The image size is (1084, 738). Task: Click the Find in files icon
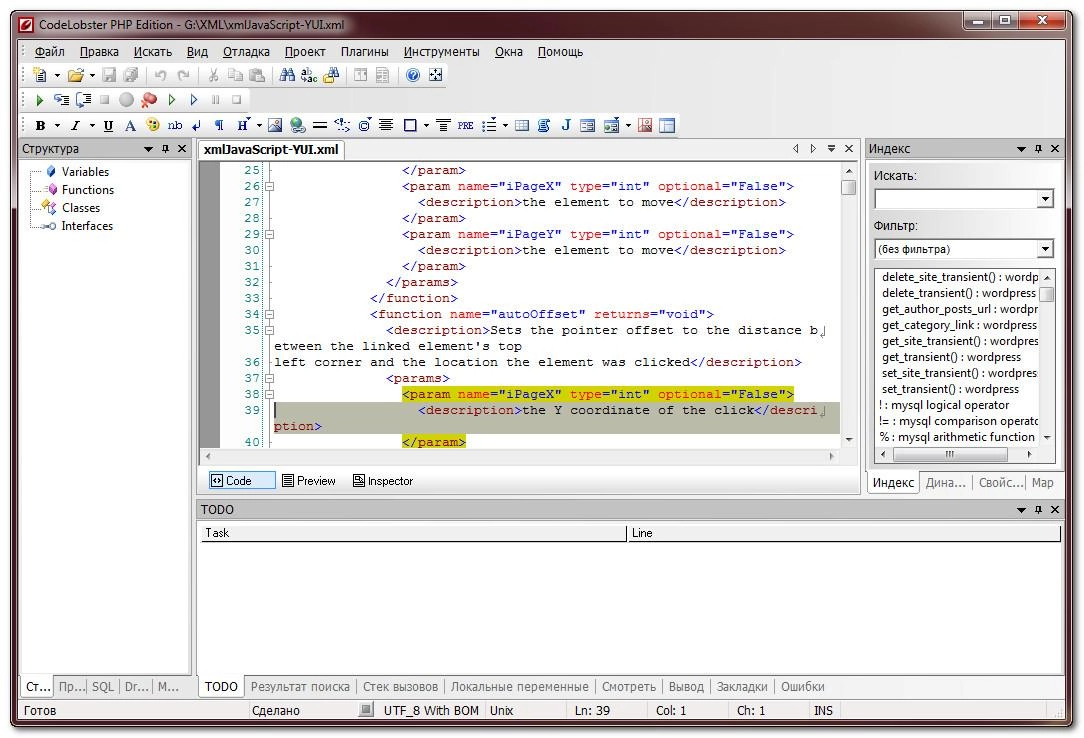[332, 75]
